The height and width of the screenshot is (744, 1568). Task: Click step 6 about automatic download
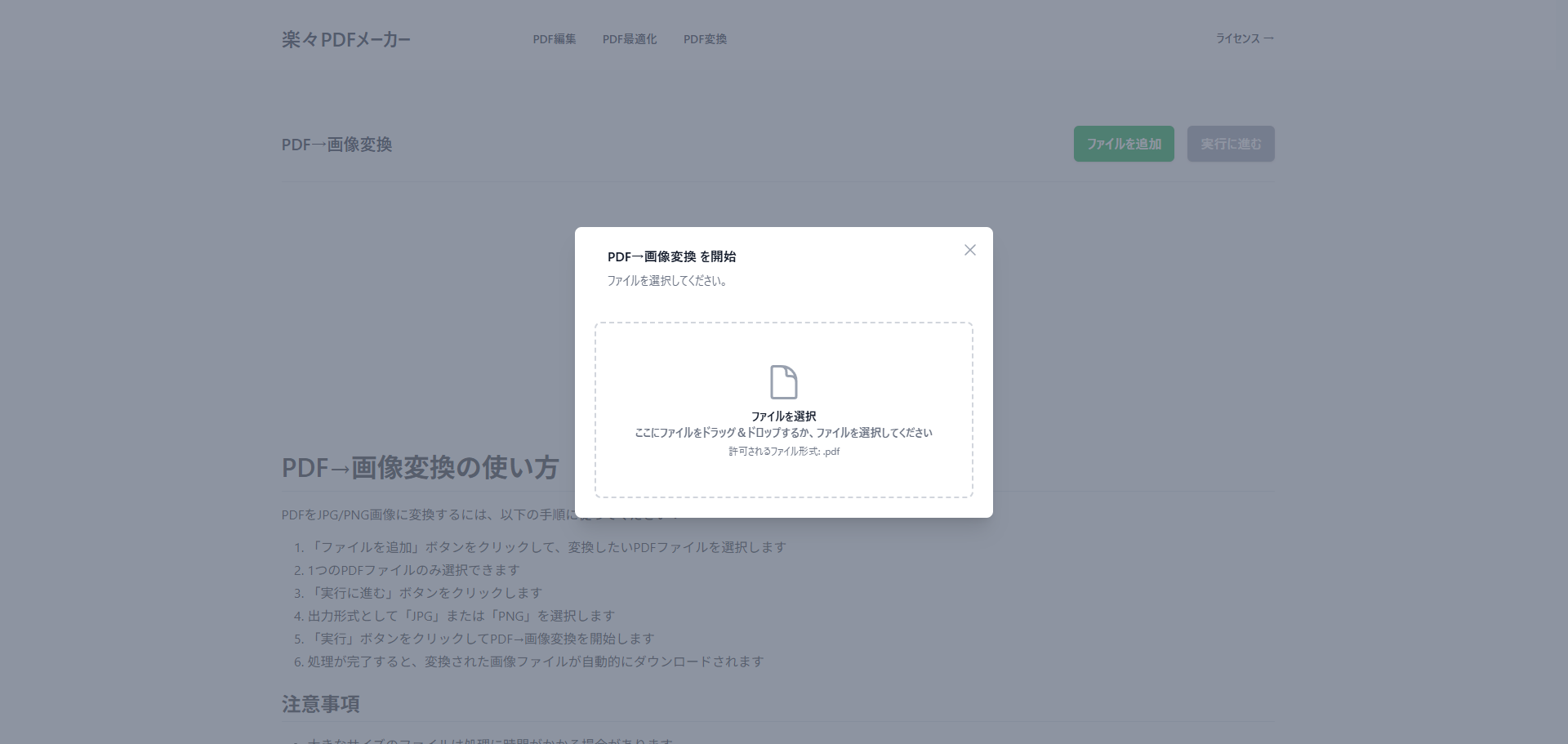point(536,662)
